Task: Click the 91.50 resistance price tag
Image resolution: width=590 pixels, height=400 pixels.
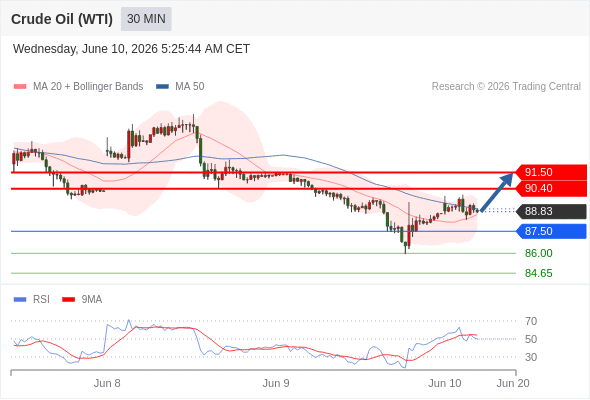Action: coord(551,172)
